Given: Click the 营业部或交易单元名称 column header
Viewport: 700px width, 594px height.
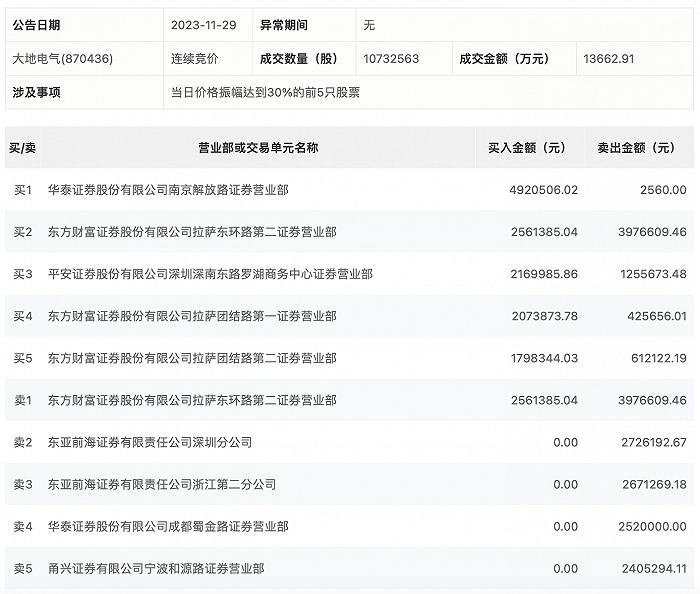Looking at the screenshot, I should (258, 148).
